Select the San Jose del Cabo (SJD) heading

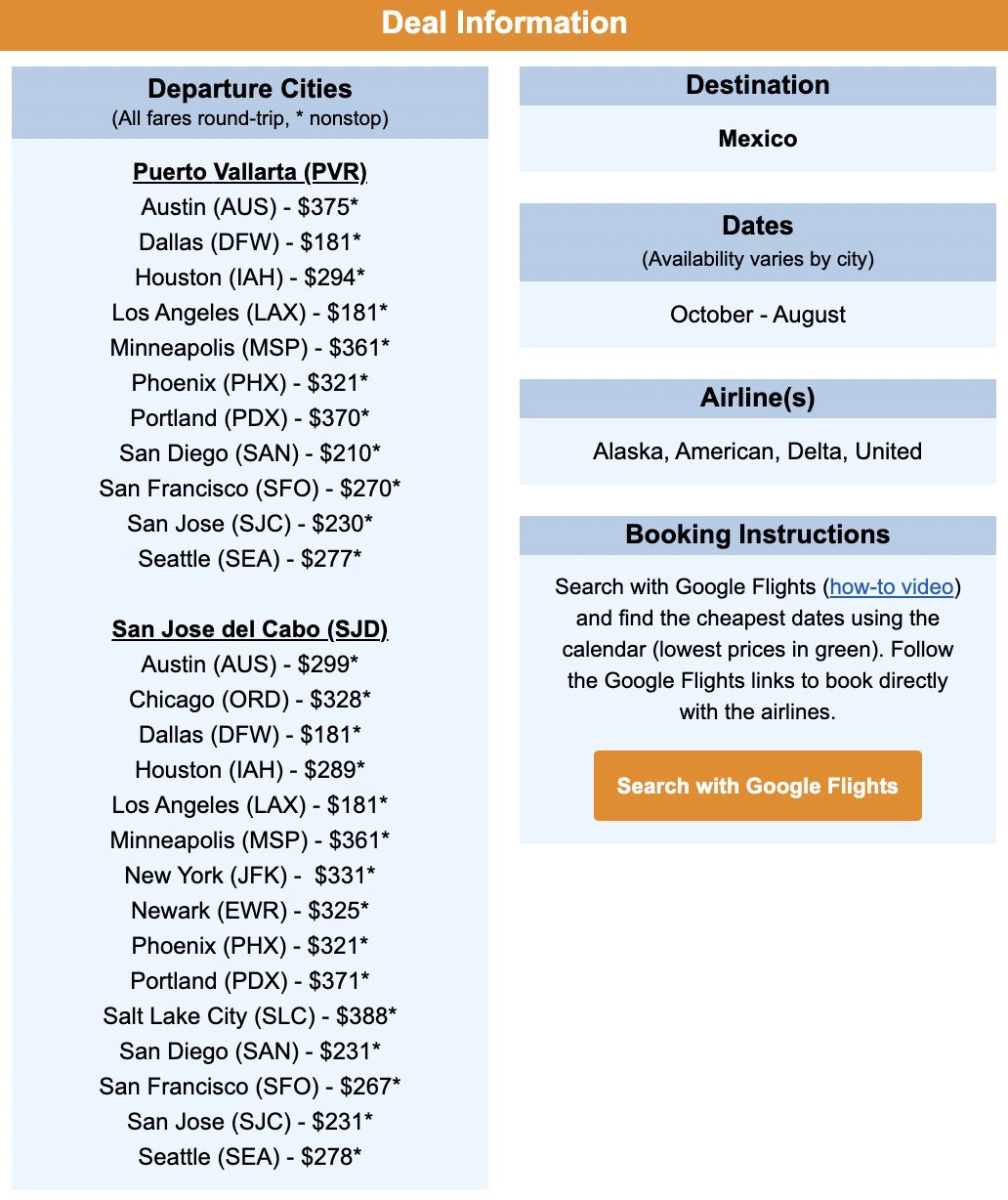[250, 629]
